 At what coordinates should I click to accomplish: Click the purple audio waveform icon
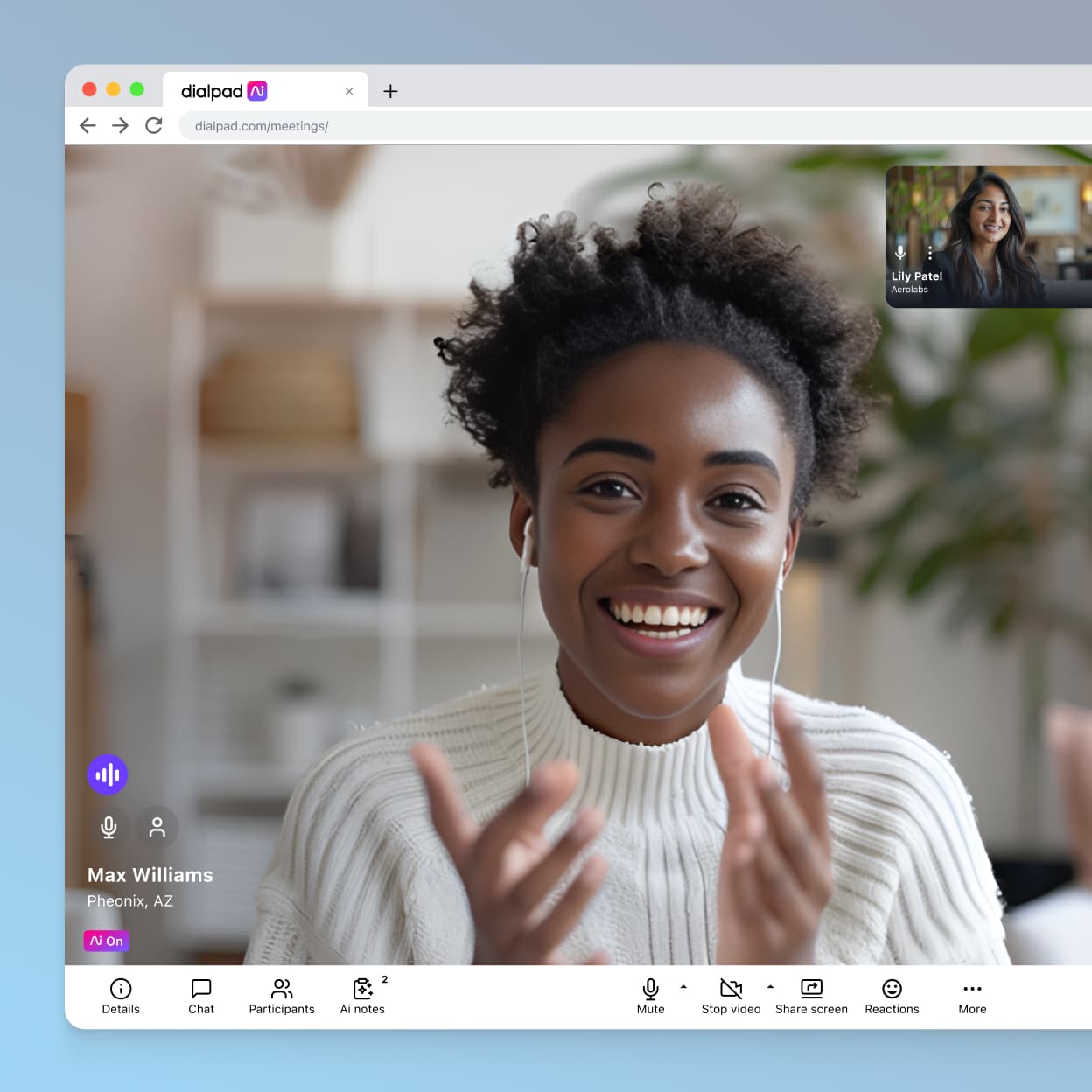point(108,774)
